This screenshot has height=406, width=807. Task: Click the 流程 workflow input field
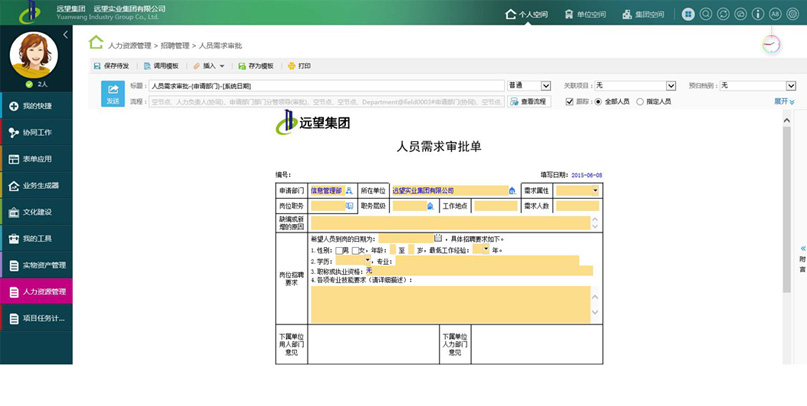click(x=327, y=102)
